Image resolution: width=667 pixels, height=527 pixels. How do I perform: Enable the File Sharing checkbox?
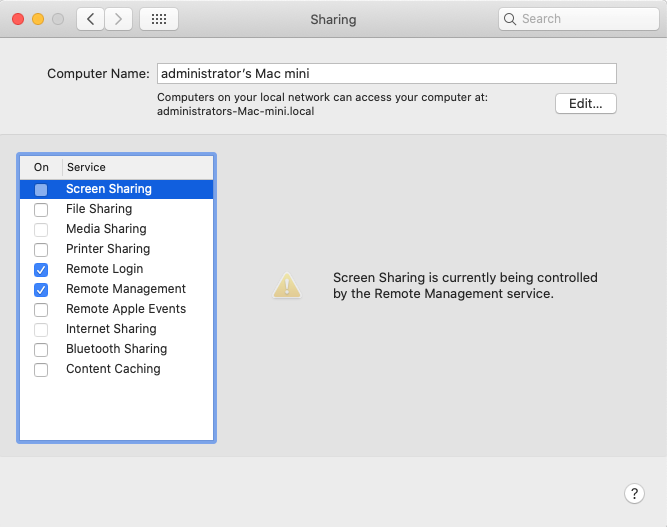click(x=41, y=209)
